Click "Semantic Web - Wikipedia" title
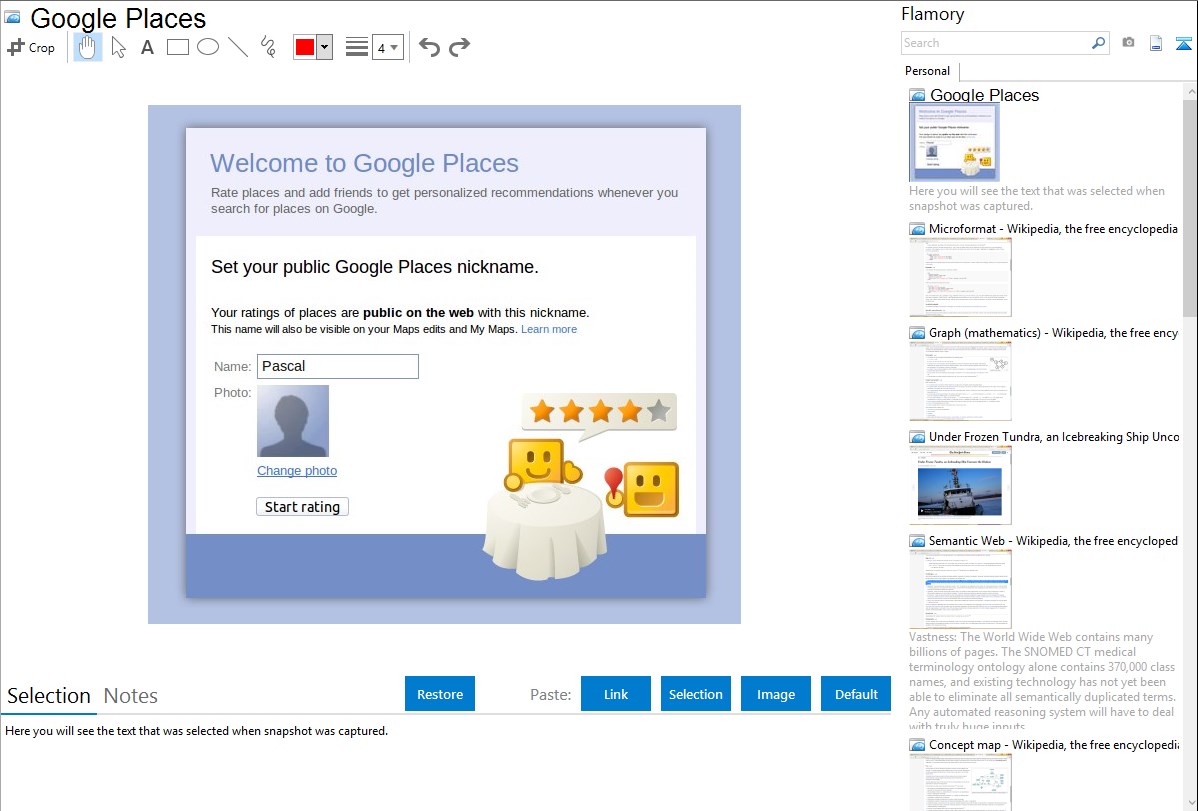The width and height of the screenshot is (1198, 811). pyautogui.click(x=1053, y=540)
